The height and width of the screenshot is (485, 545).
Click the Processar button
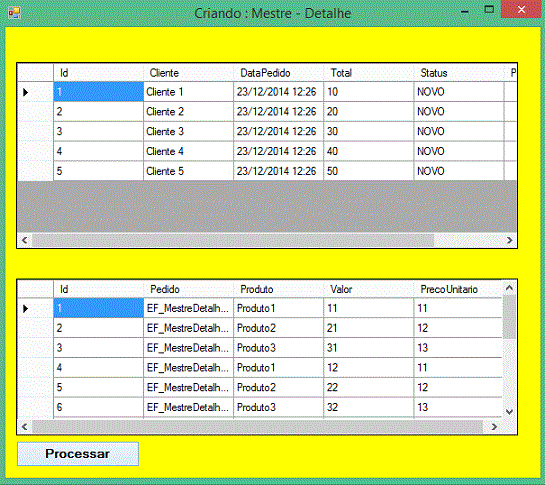78,454
